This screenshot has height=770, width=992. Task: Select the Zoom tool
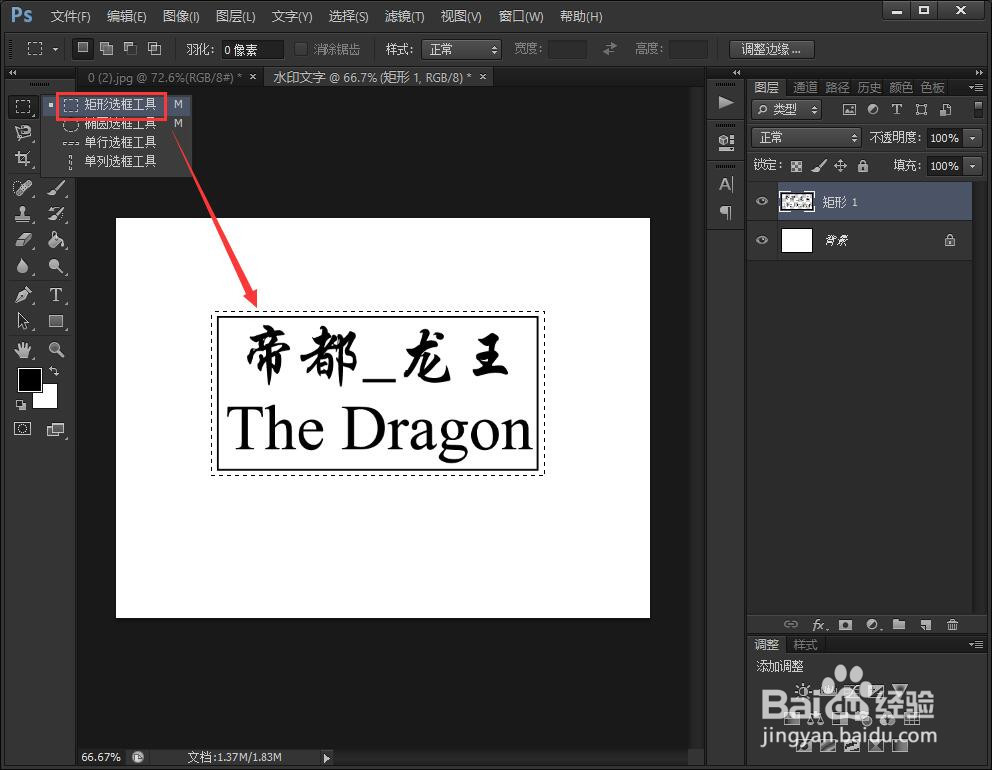(x=57, y=349)
